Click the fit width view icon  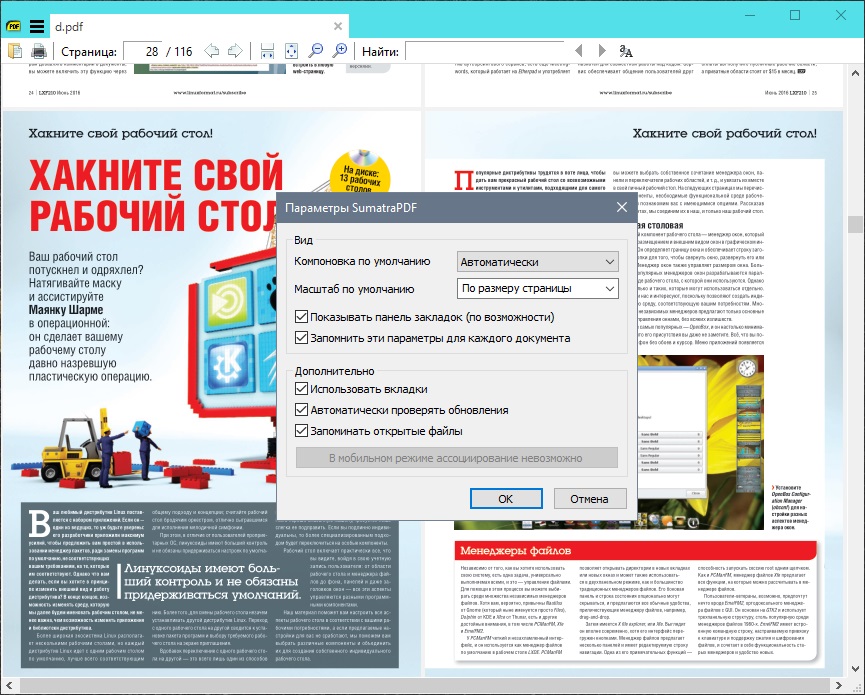pyautogui.click(x=267, y=51)
